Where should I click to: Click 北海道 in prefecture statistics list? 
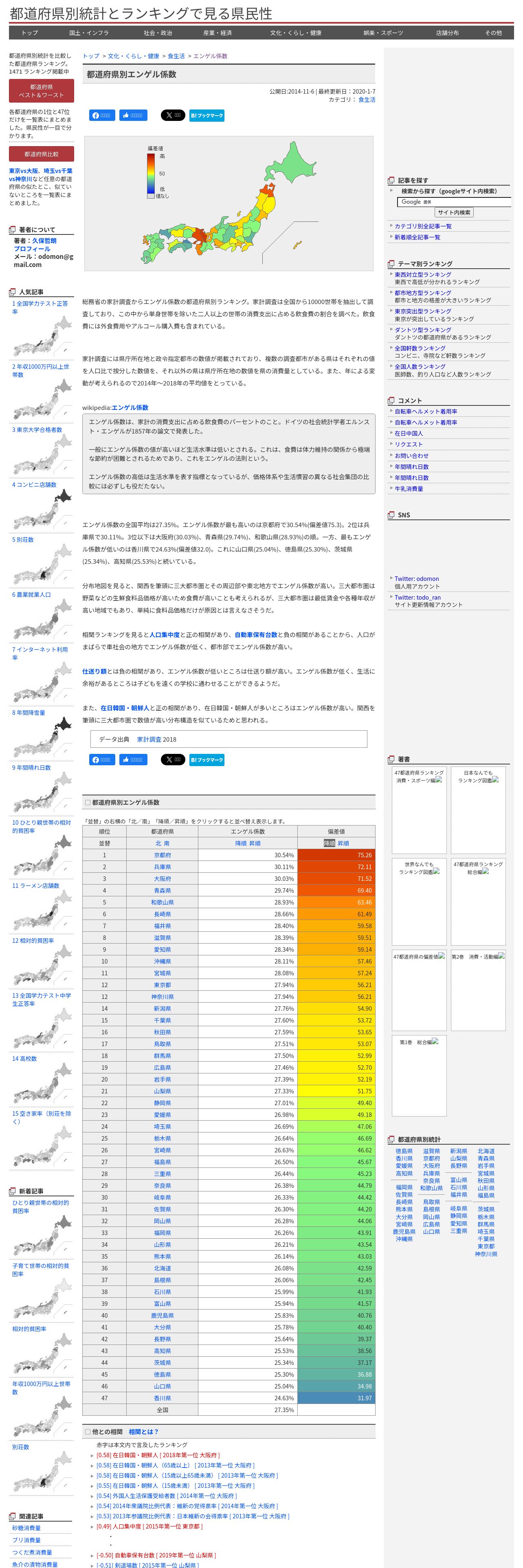pyautogui.click(x=486, y=1151)
